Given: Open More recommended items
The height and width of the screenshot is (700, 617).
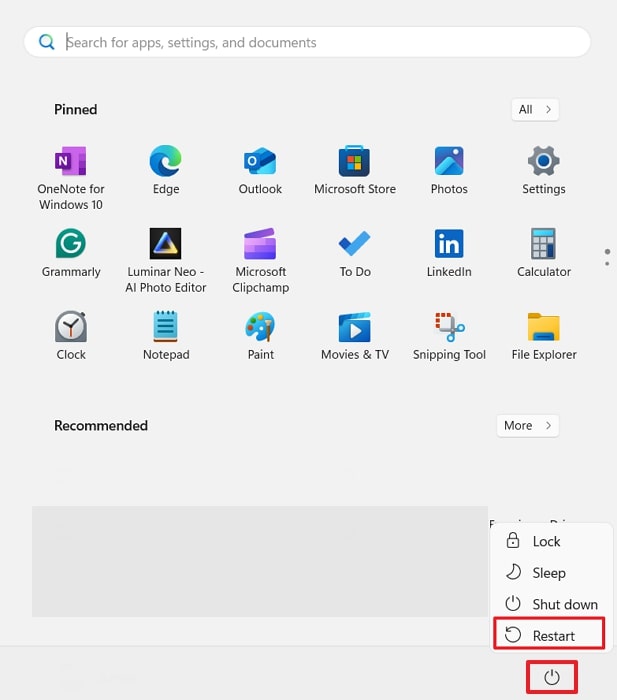Looking at the screenshot, I should click(x=528, y=425).
